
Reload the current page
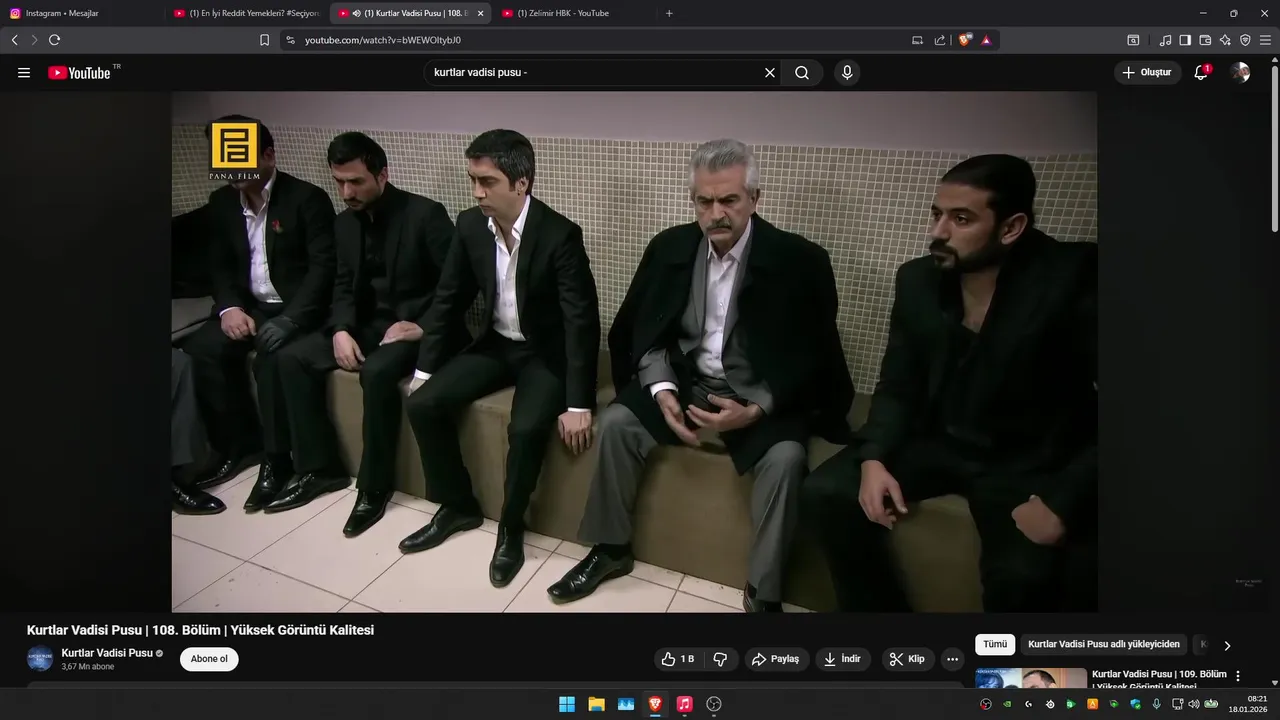click(x=54, y=40)
